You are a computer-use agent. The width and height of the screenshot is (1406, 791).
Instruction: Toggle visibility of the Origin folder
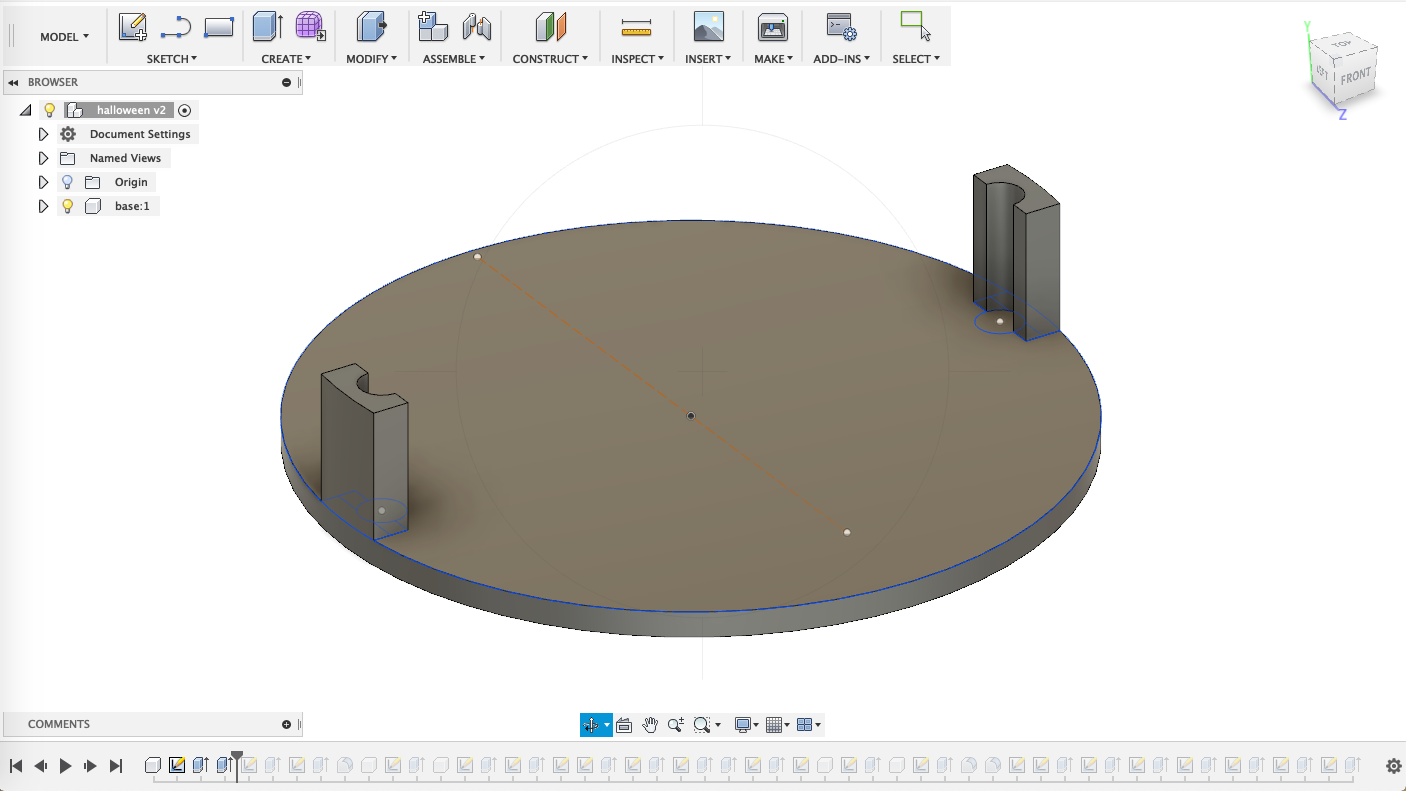pyautogui.click(x=67, y=181)
